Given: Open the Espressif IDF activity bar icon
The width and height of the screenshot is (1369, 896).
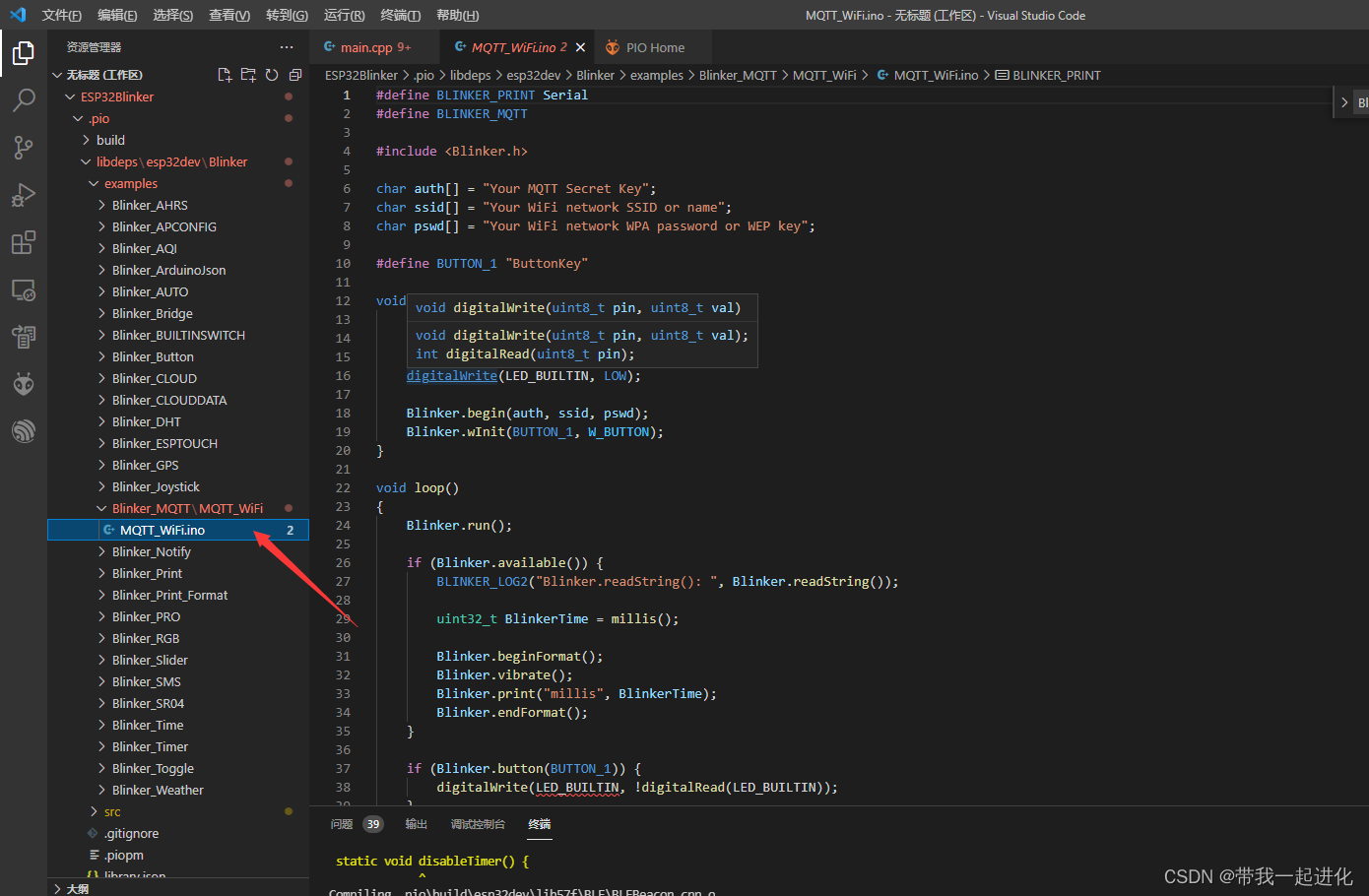Looking at the screenshot, I should pyautogui.click(x=24, y=431).
